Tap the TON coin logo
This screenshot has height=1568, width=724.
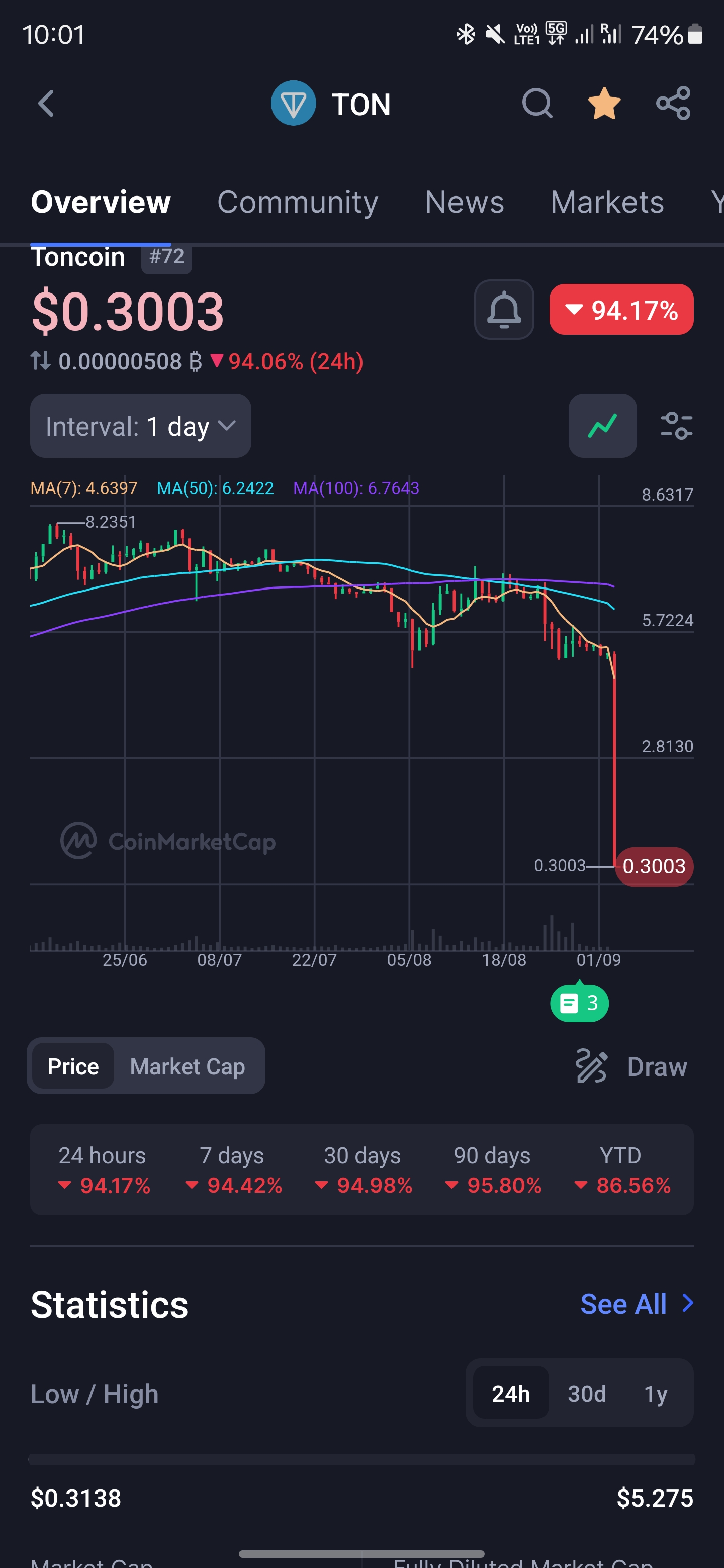click(294, 104)
